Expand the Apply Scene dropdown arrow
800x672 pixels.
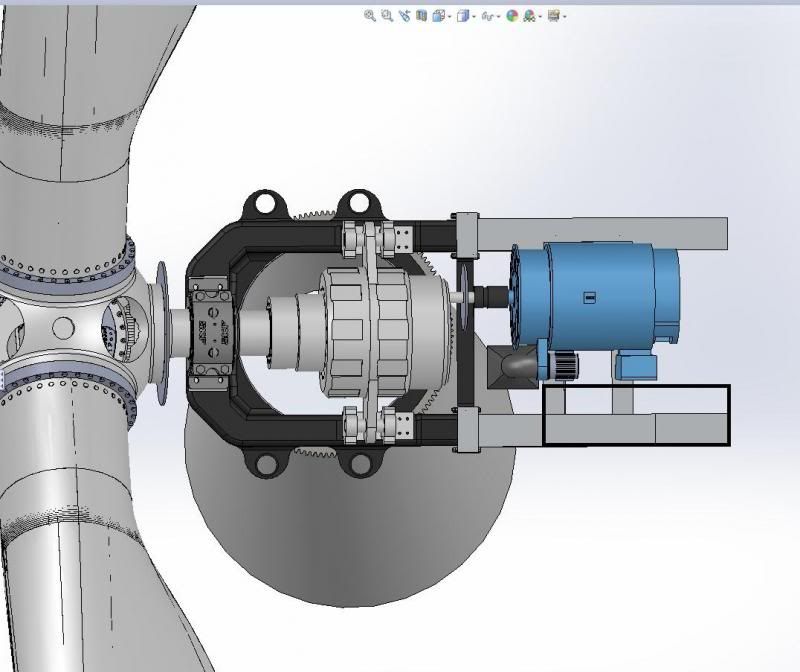(x=540, y=17)
